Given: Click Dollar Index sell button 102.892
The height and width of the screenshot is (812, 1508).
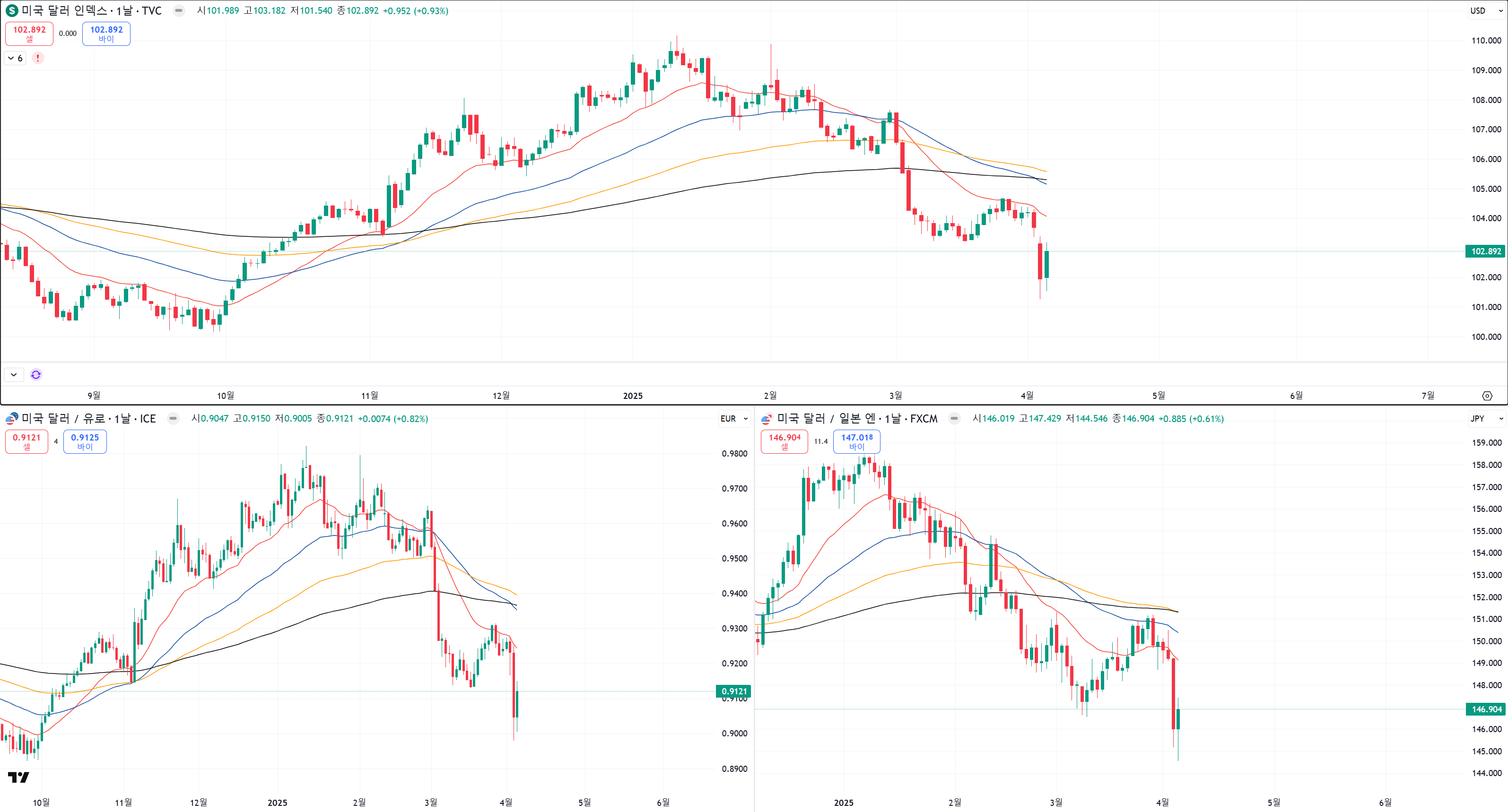Looking at the screenshot, I should [29, 34].
